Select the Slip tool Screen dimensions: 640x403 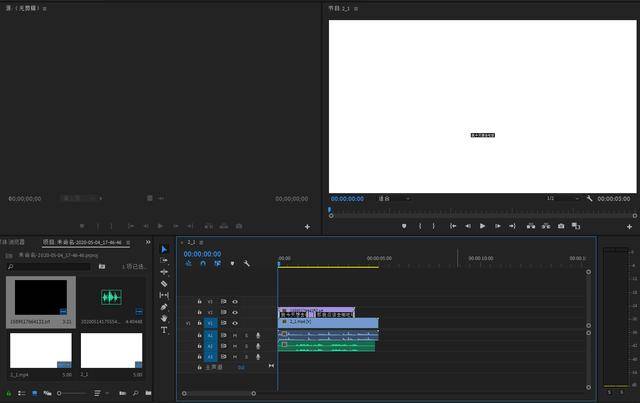164,295
